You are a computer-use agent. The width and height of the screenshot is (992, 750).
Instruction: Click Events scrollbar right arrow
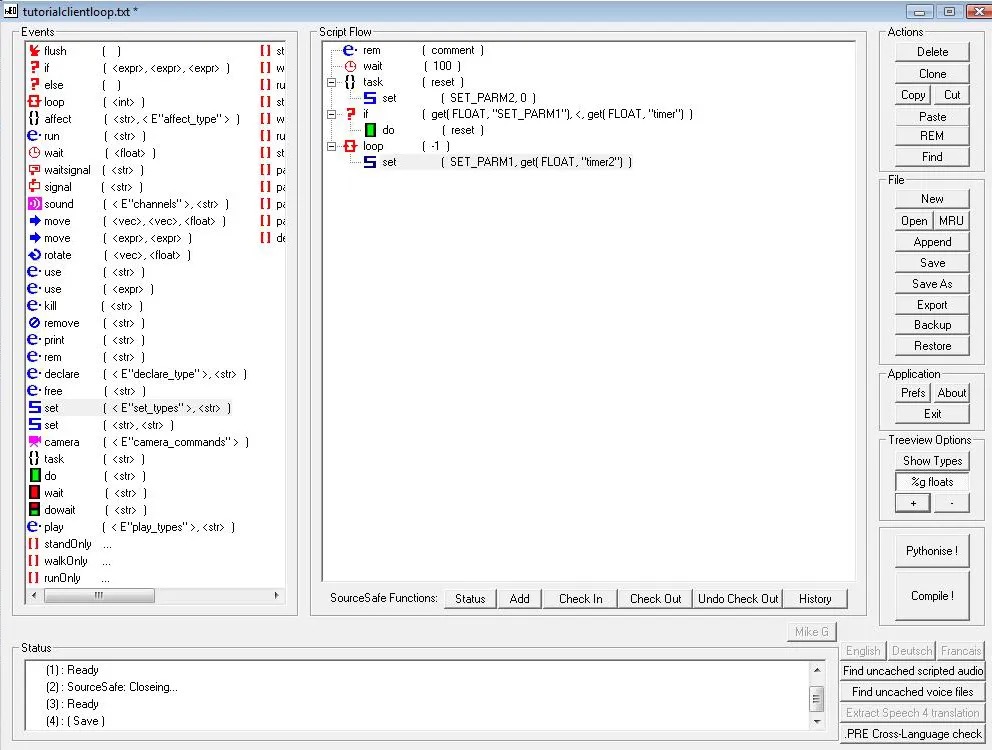[x=276, y=595]
